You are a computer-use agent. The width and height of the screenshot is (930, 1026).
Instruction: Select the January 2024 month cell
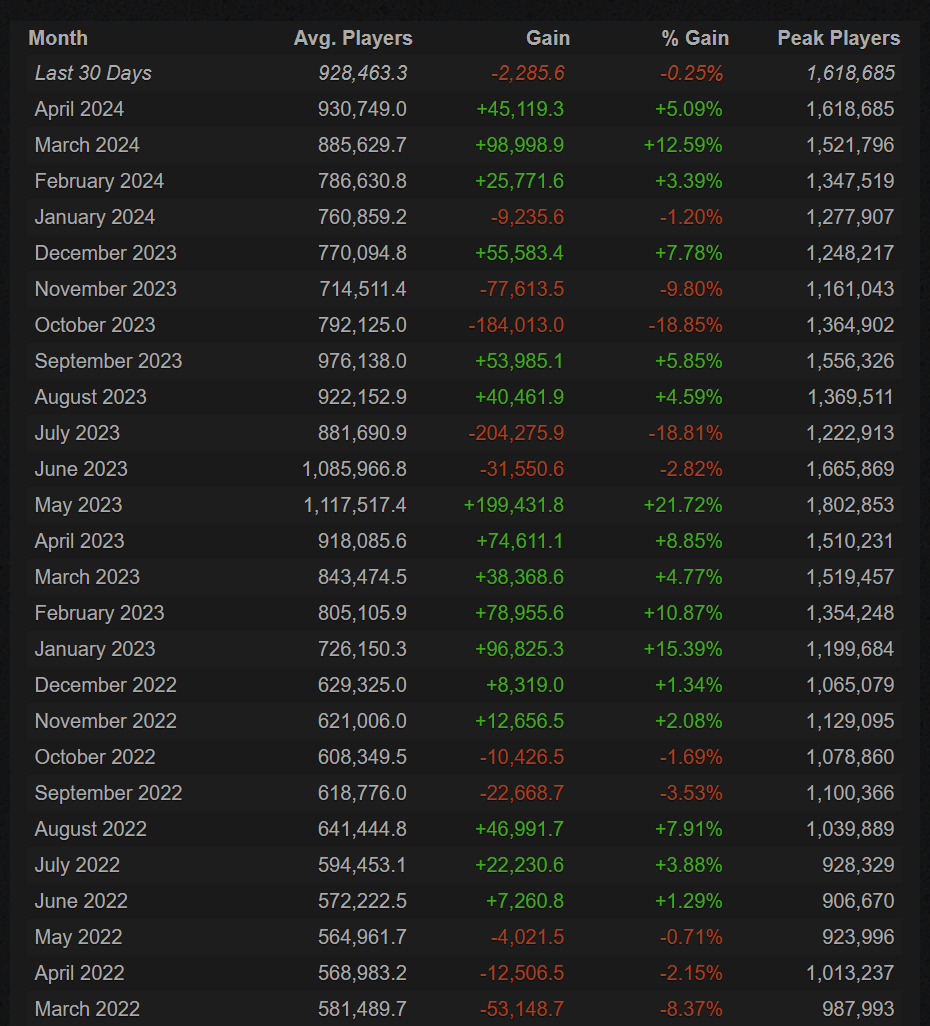(95, 217)
